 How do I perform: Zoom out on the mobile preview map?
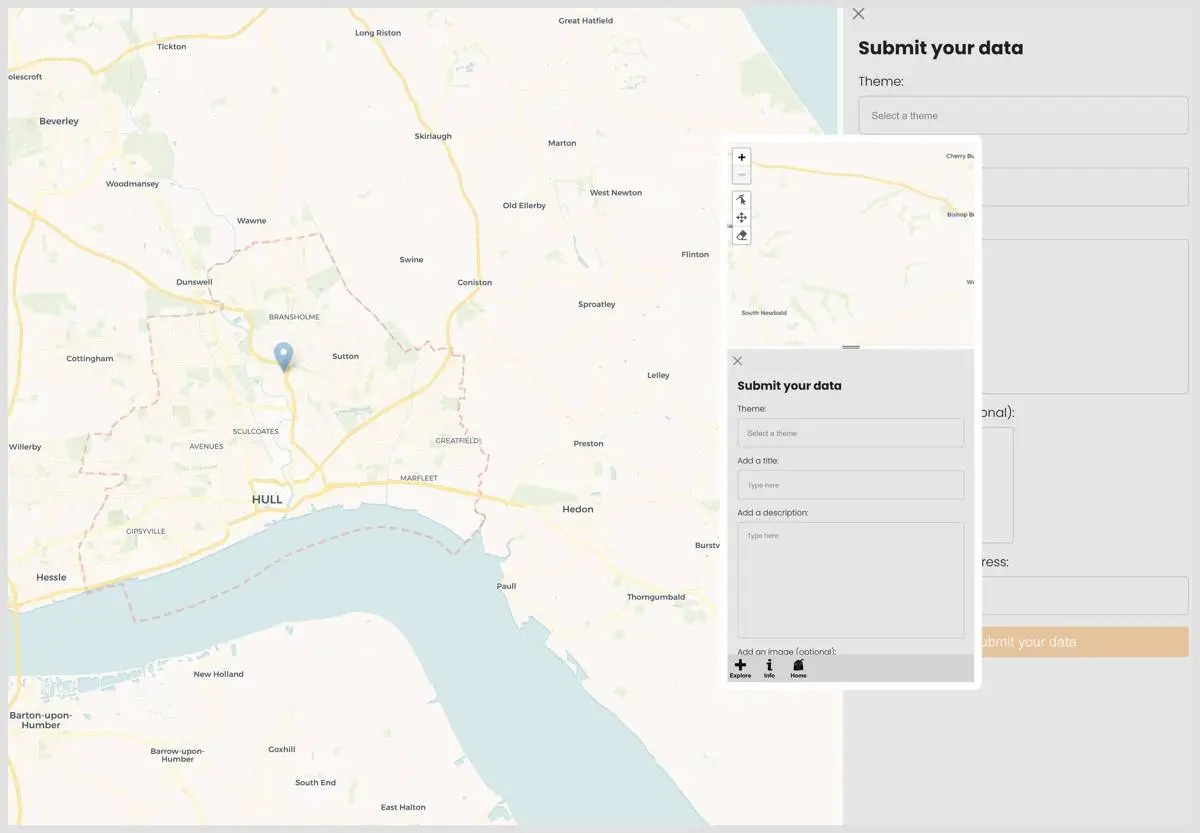point(741,174)
